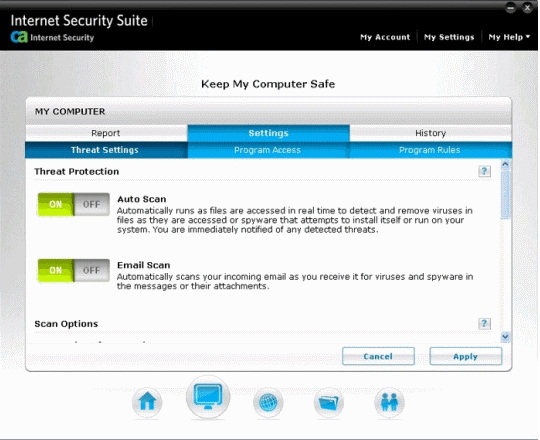Click the Cancel button
The width and height of the screenshot is (540, 440).
(x=378, y=356)
